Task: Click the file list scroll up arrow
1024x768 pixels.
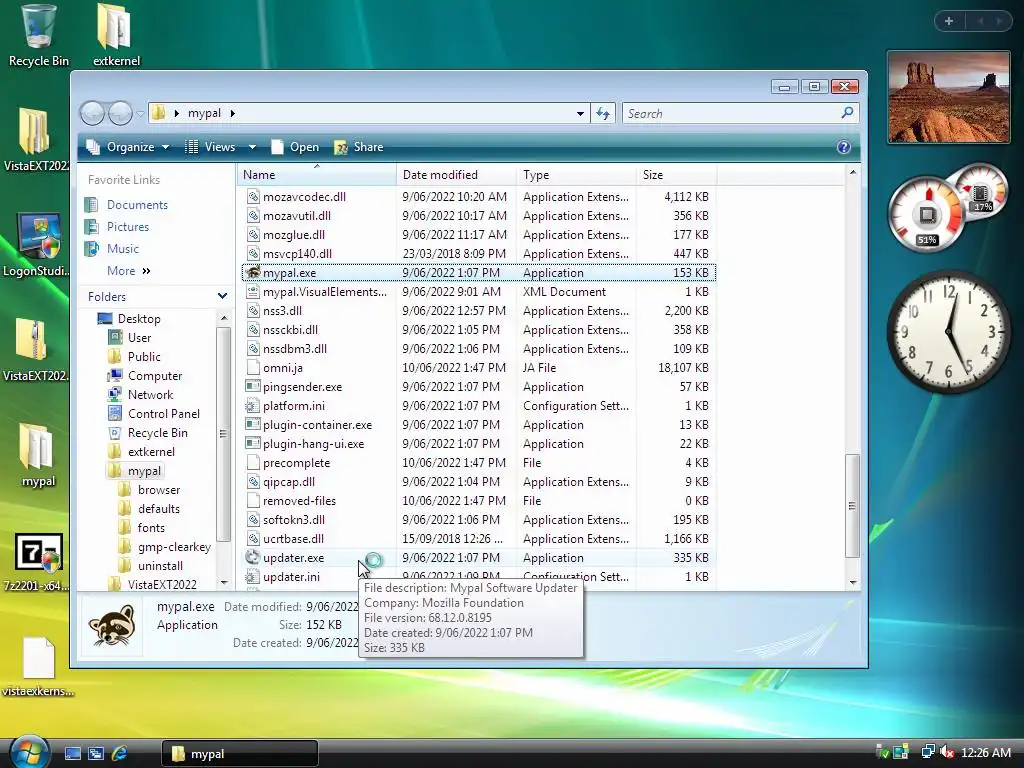Action: [x=852, y=172]
